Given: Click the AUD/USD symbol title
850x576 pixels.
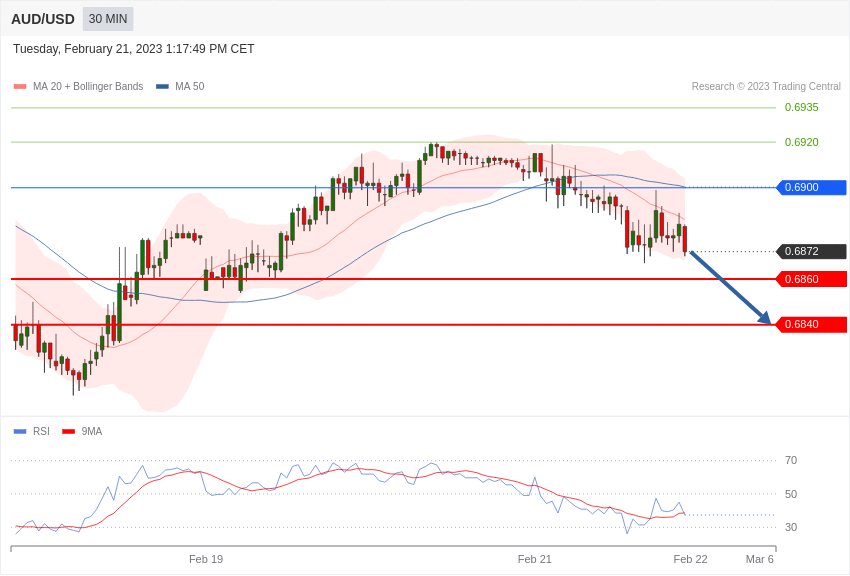Looking at the screenshot, I should pos(43,20).
